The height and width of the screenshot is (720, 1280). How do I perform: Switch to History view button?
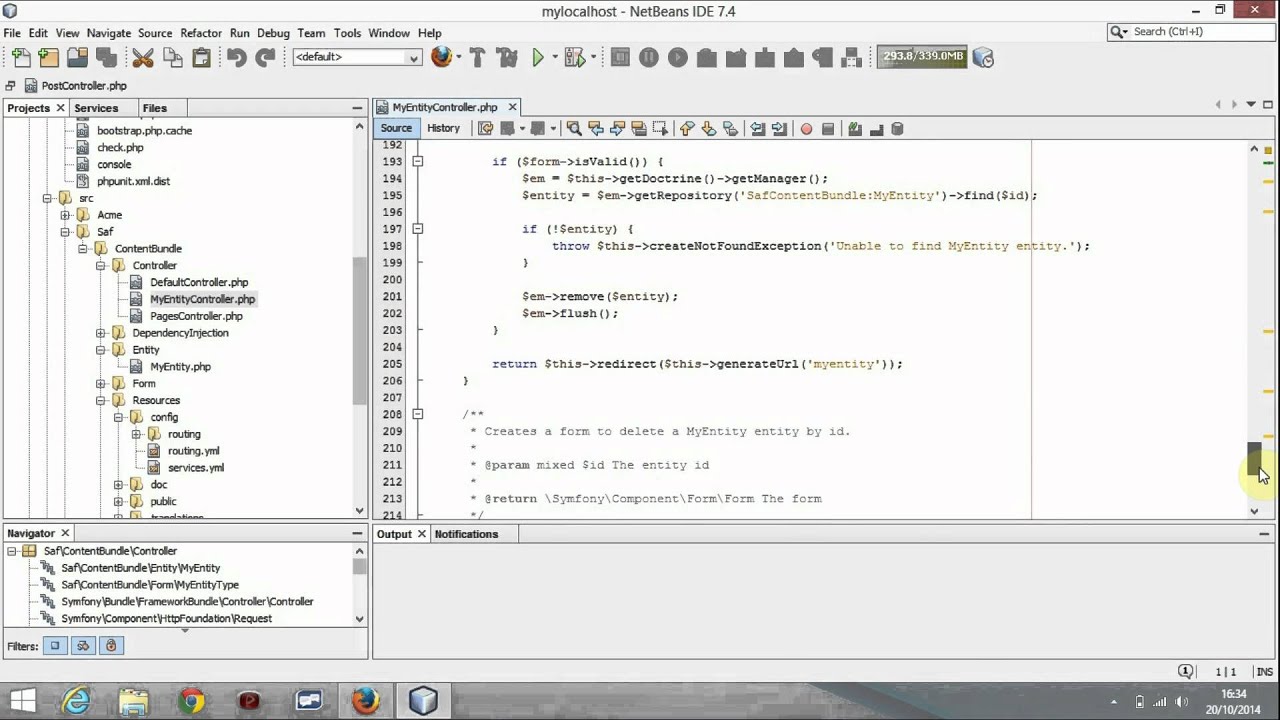(443, 128)
